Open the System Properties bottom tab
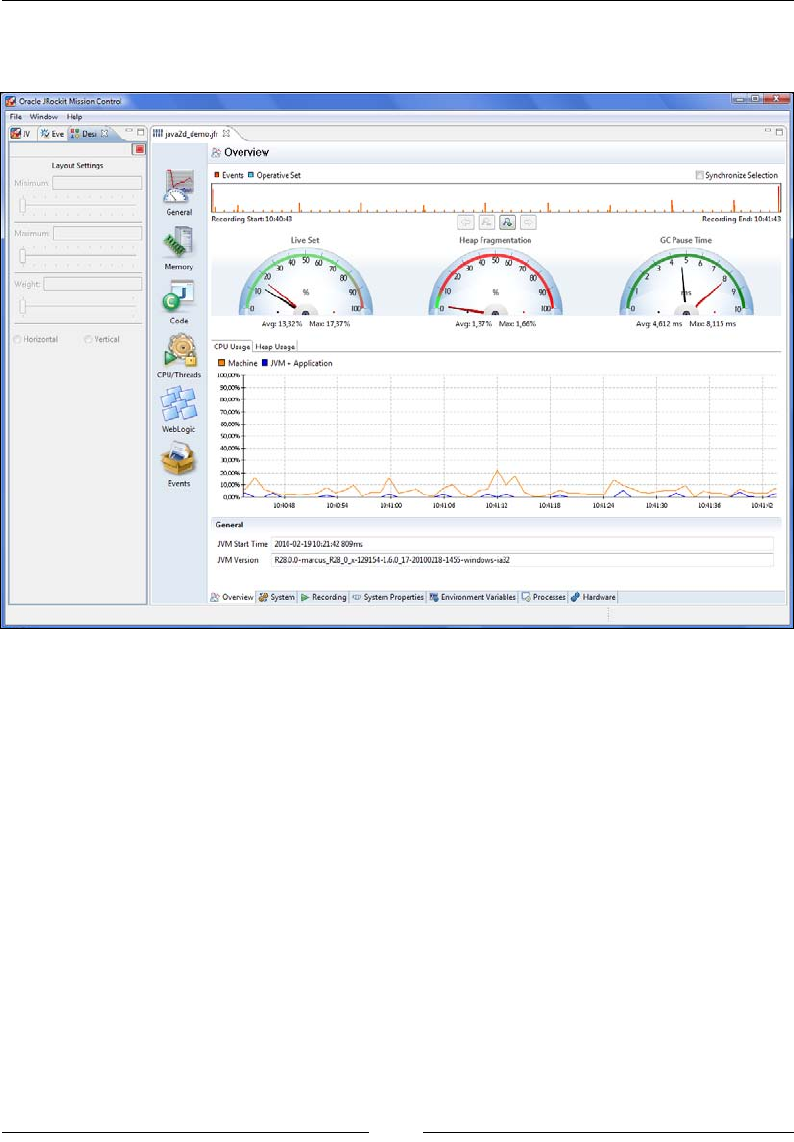 388,597
